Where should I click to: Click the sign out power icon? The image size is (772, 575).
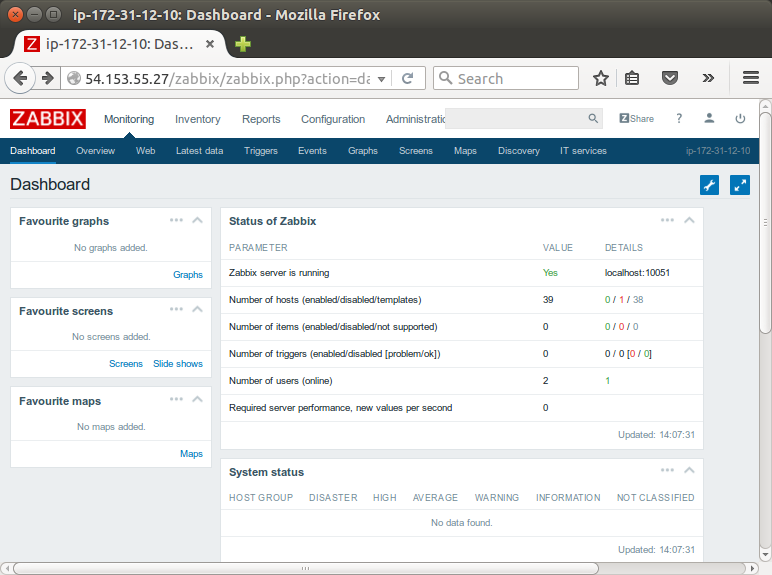740,119
